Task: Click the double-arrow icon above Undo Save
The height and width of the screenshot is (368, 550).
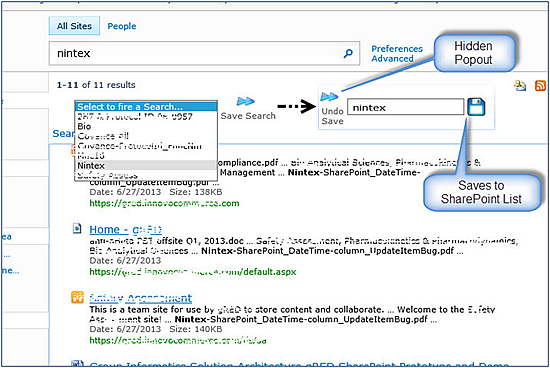Action: 329,96
